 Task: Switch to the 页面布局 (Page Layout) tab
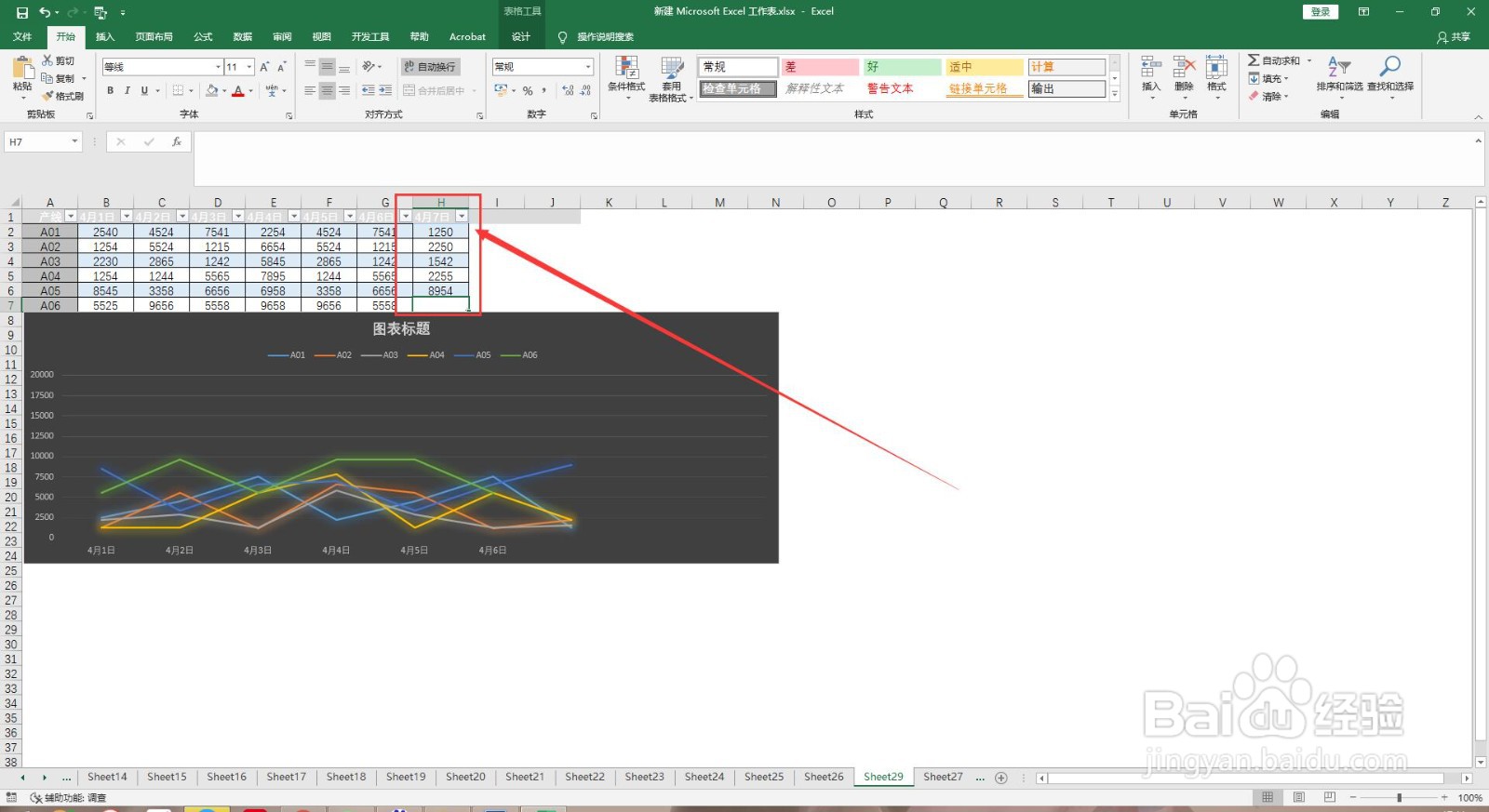click(154, 37)
